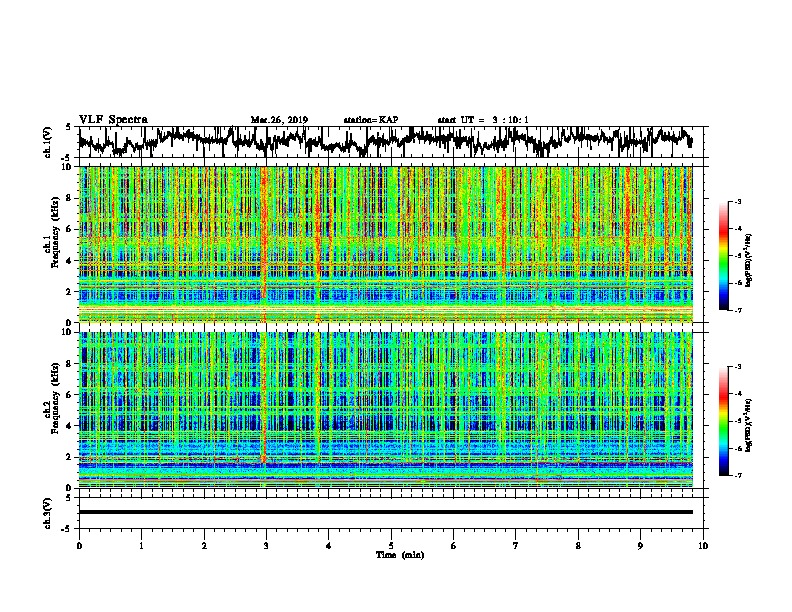Click the red burst near 3 min in ch.2 spectrogram
Screen dimensions: 792x612
[264, 399]
